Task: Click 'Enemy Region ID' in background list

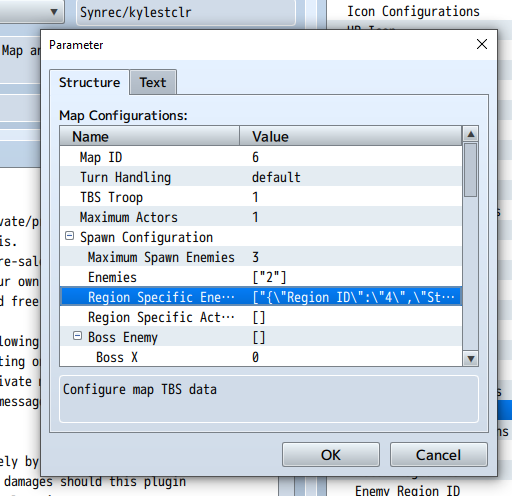Action: click(407, 490)
